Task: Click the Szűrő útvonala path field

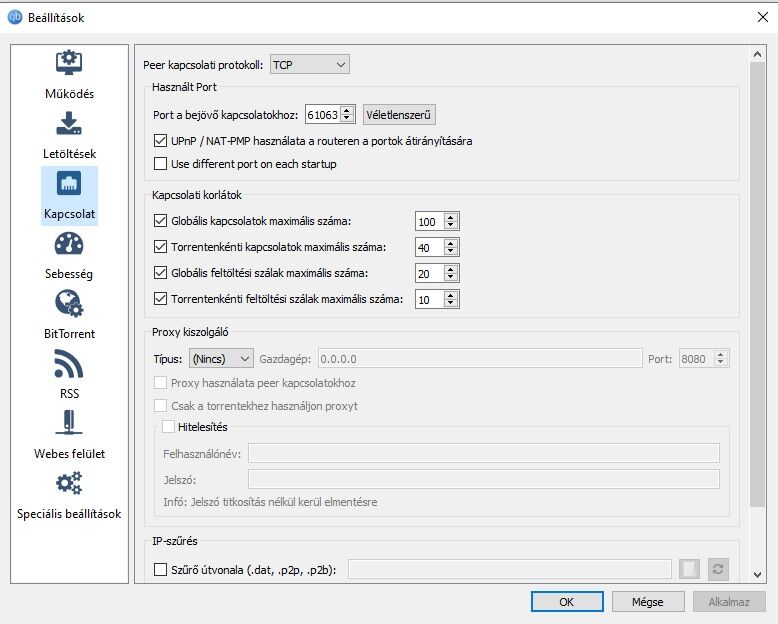Action: click(x=510, y=569)
